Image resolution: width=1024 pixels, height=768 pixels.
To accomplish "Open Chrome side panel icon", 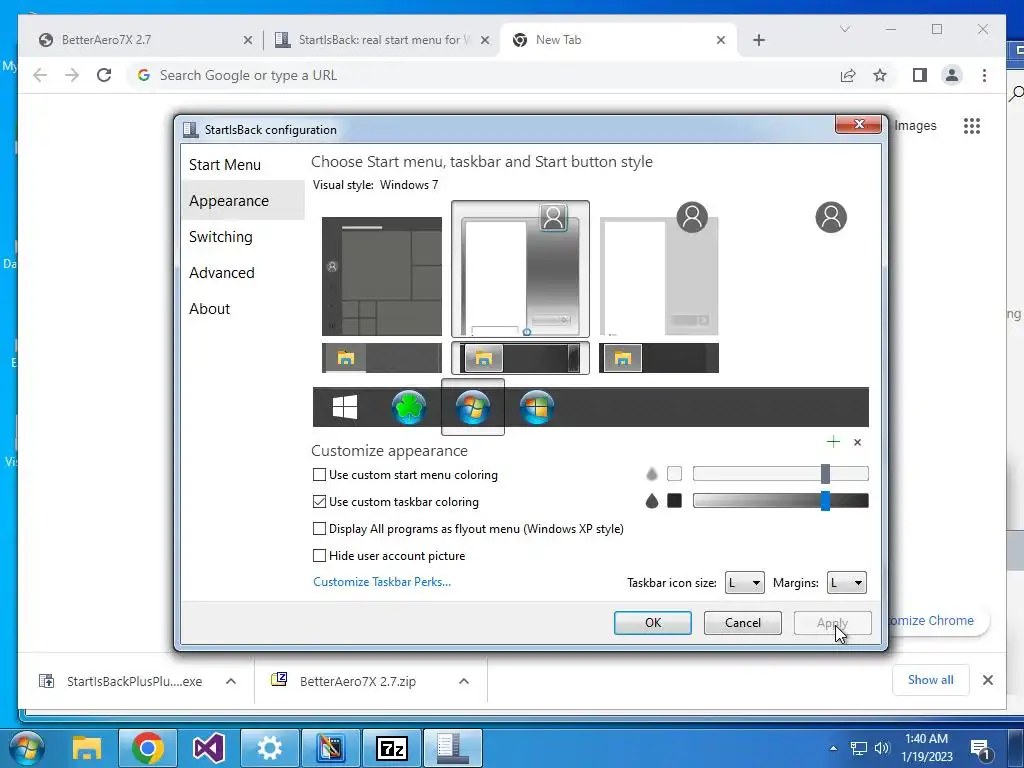I will 920,75.
